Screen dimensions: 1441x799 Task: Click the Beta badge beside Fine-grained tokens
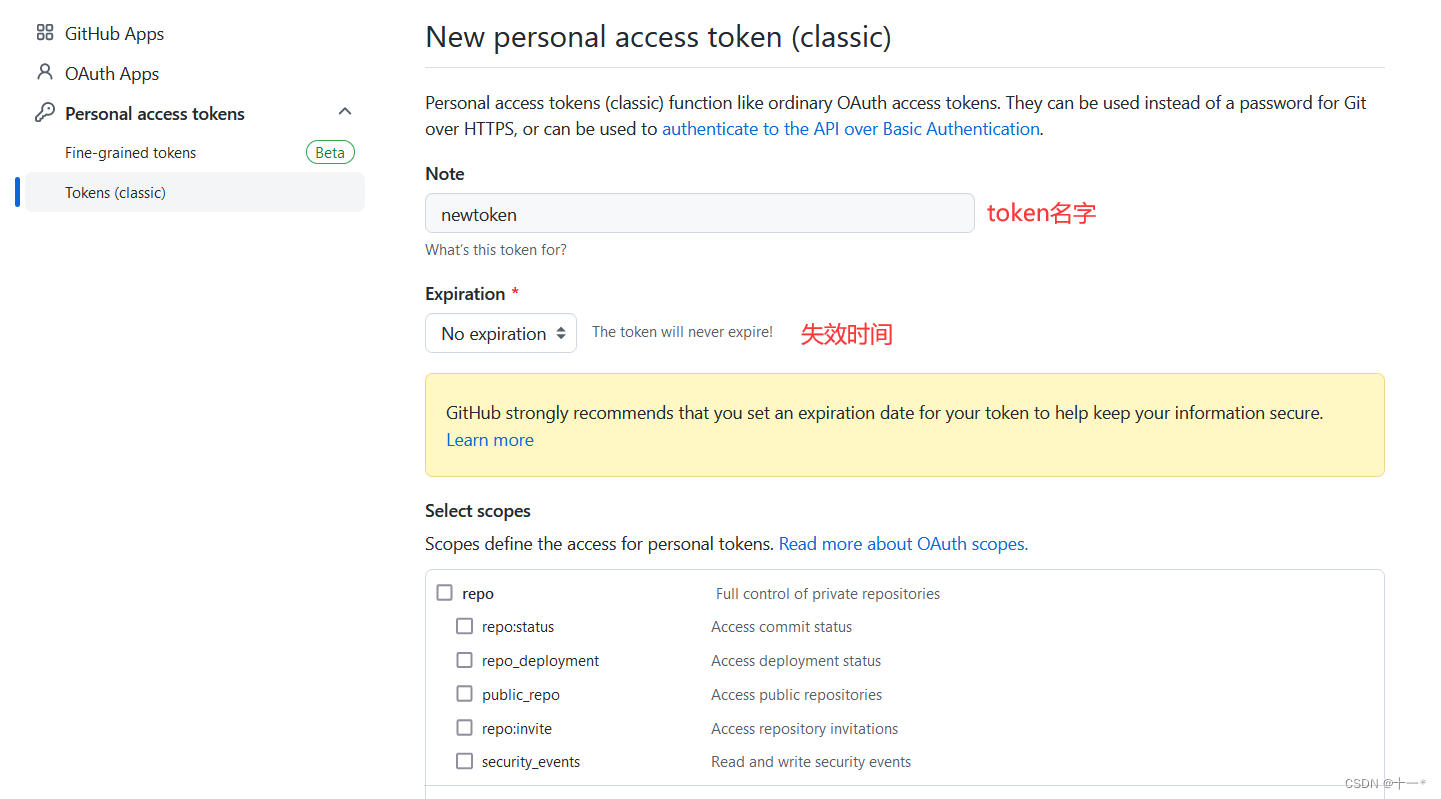click(x=330, y=153)
